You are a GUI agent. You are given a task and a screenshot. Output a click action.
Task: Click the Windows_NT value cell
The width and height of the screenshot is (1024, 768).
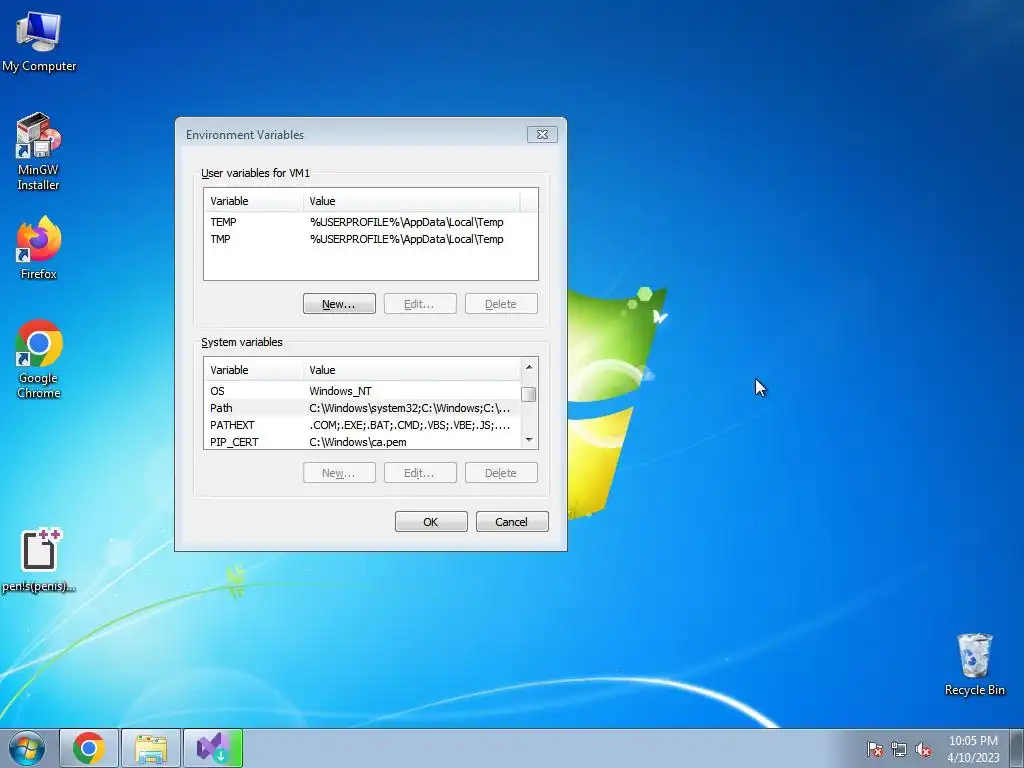340,391
